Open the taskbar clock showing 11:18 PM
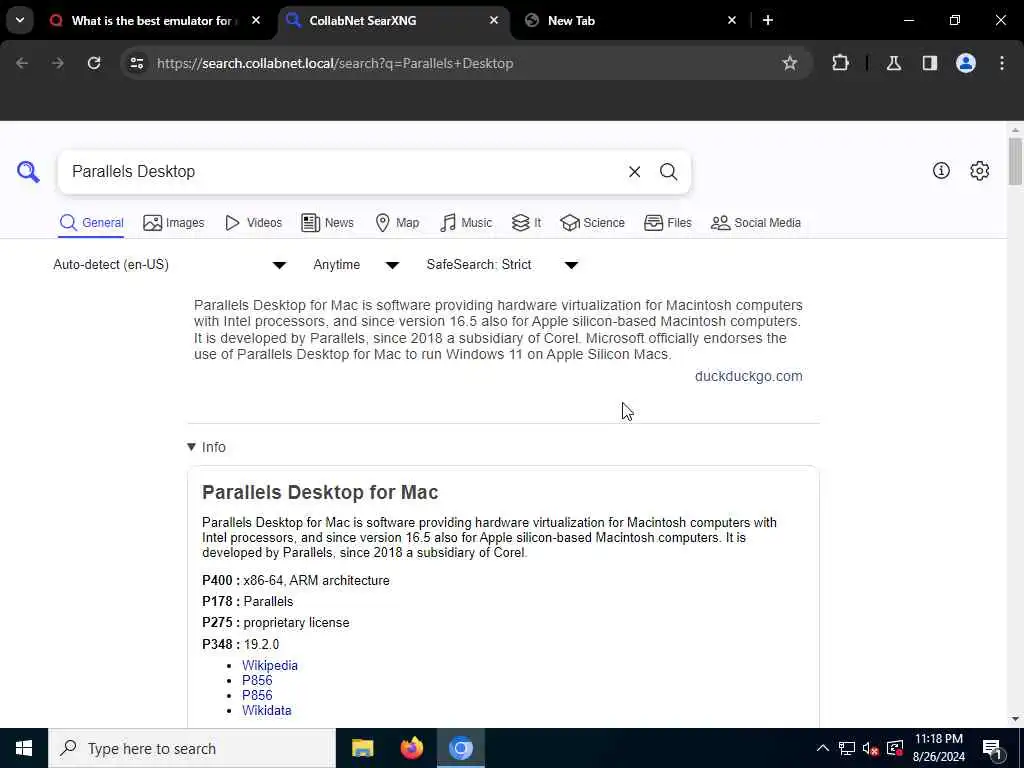Viewport: 1024px width, 768px height. click(x=938, y=748)
